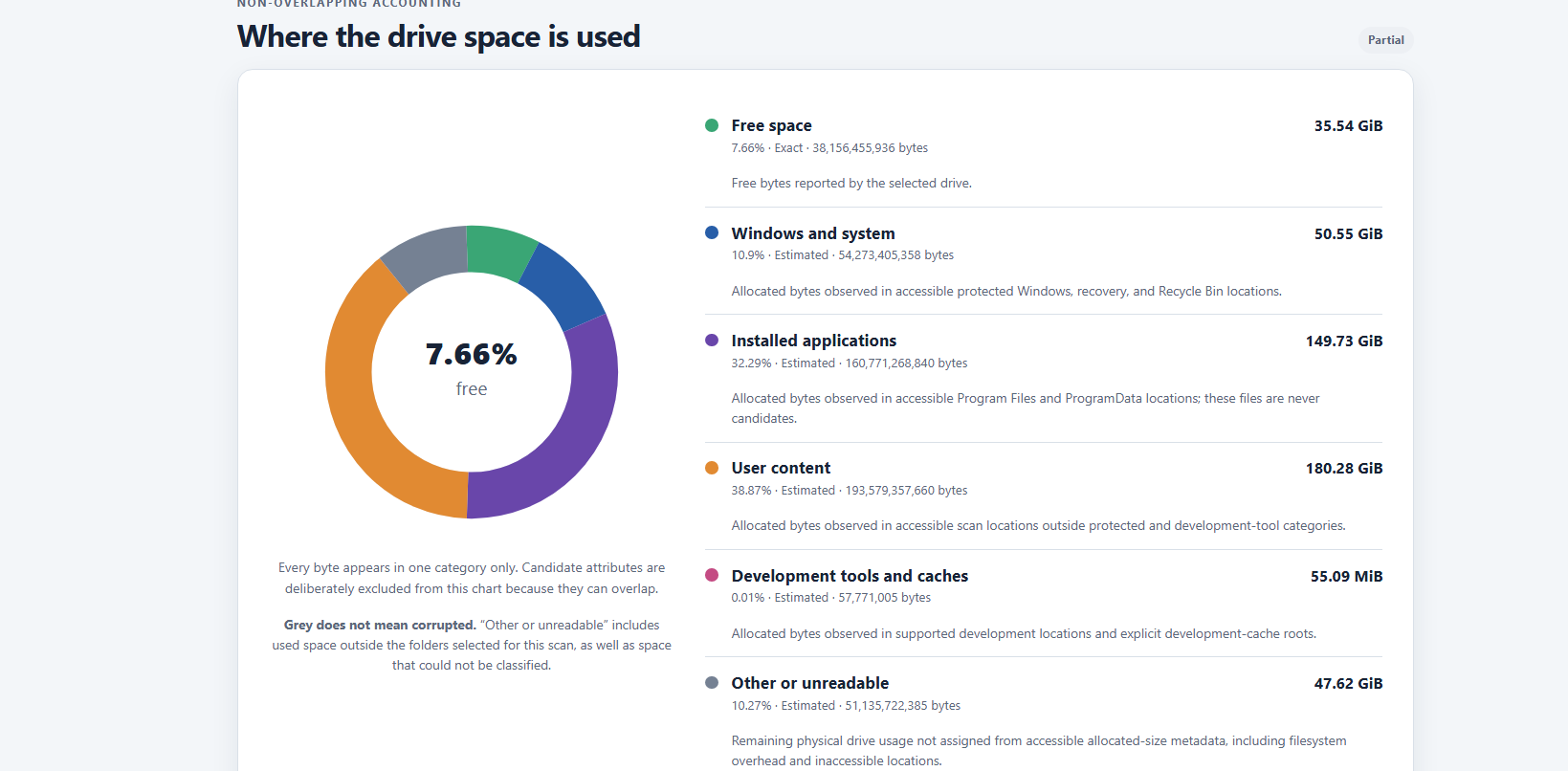
Task: Click the 51,135,722,385 bytes detail line
Action: coord(846,706)
